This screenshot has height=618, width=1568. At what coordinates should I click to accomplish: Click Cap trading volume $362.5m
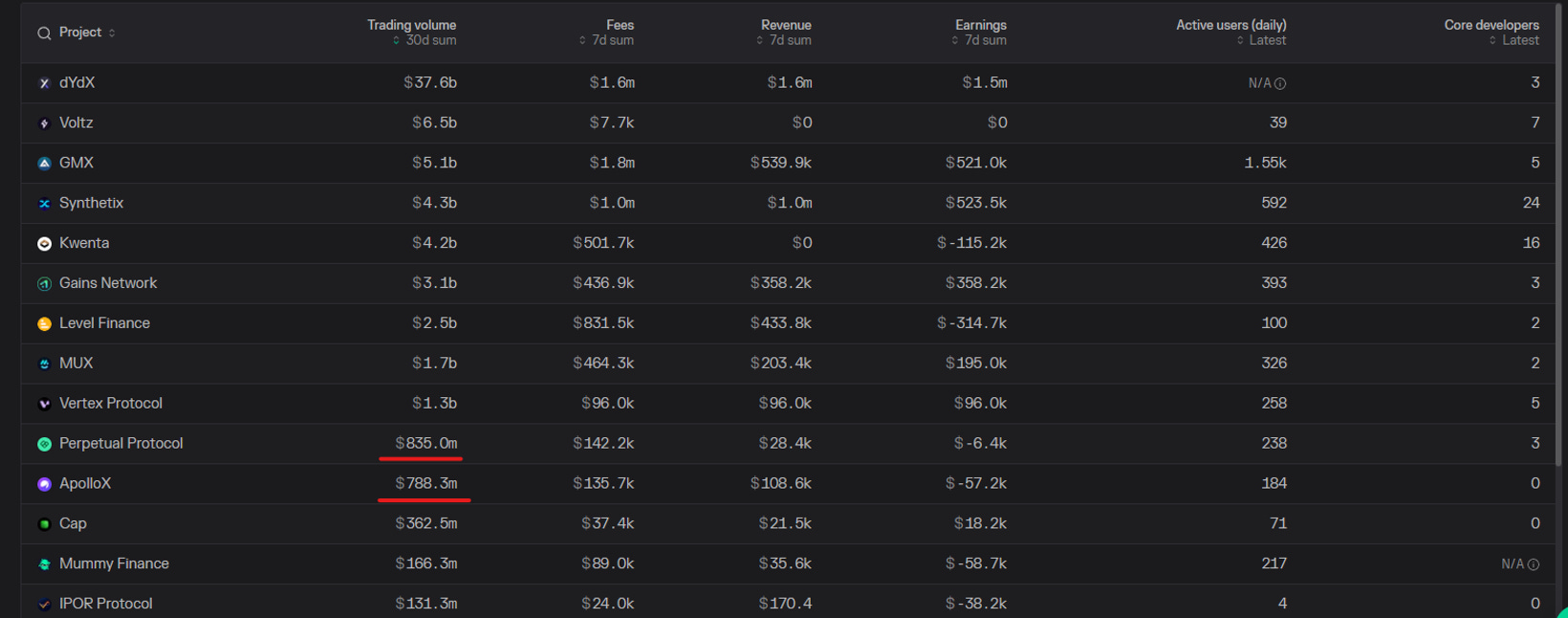tap(426, 524)
